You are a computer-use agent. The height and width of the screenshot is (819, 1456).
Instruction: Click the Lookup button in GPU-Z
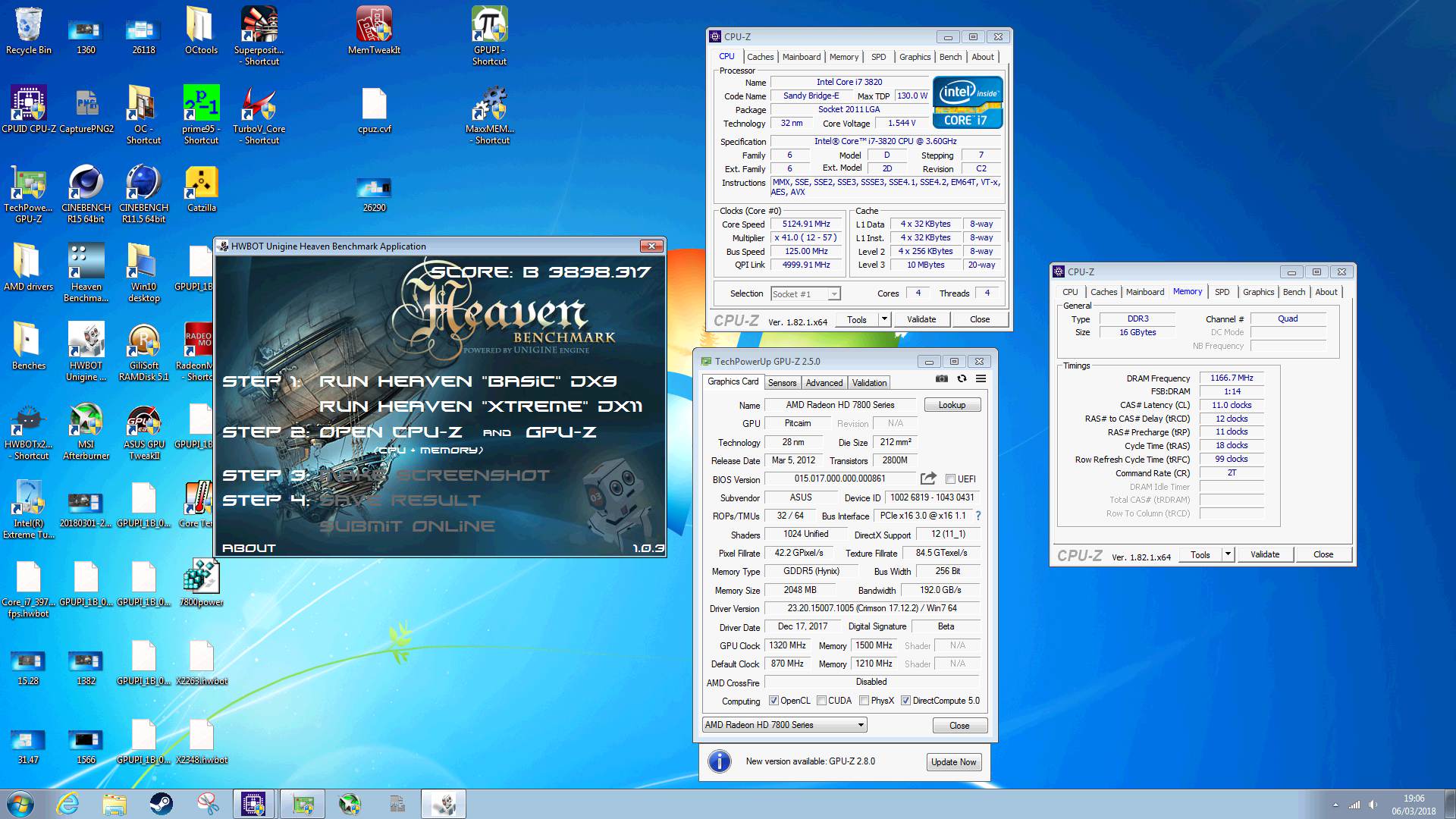[x=952, y=405]
